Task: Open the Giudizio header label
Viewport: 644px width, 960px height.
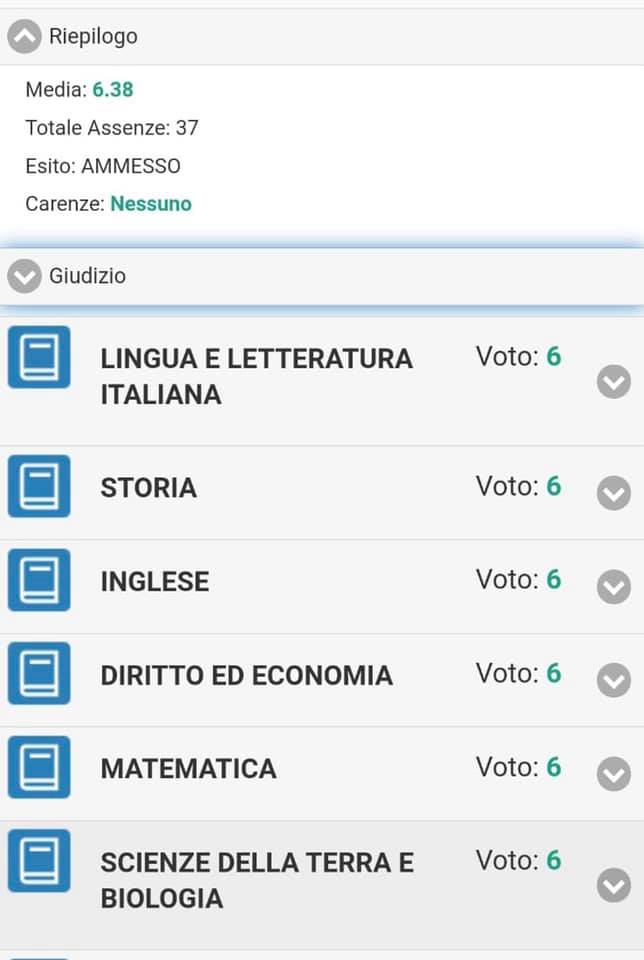Action: click(x=88, y=276)
